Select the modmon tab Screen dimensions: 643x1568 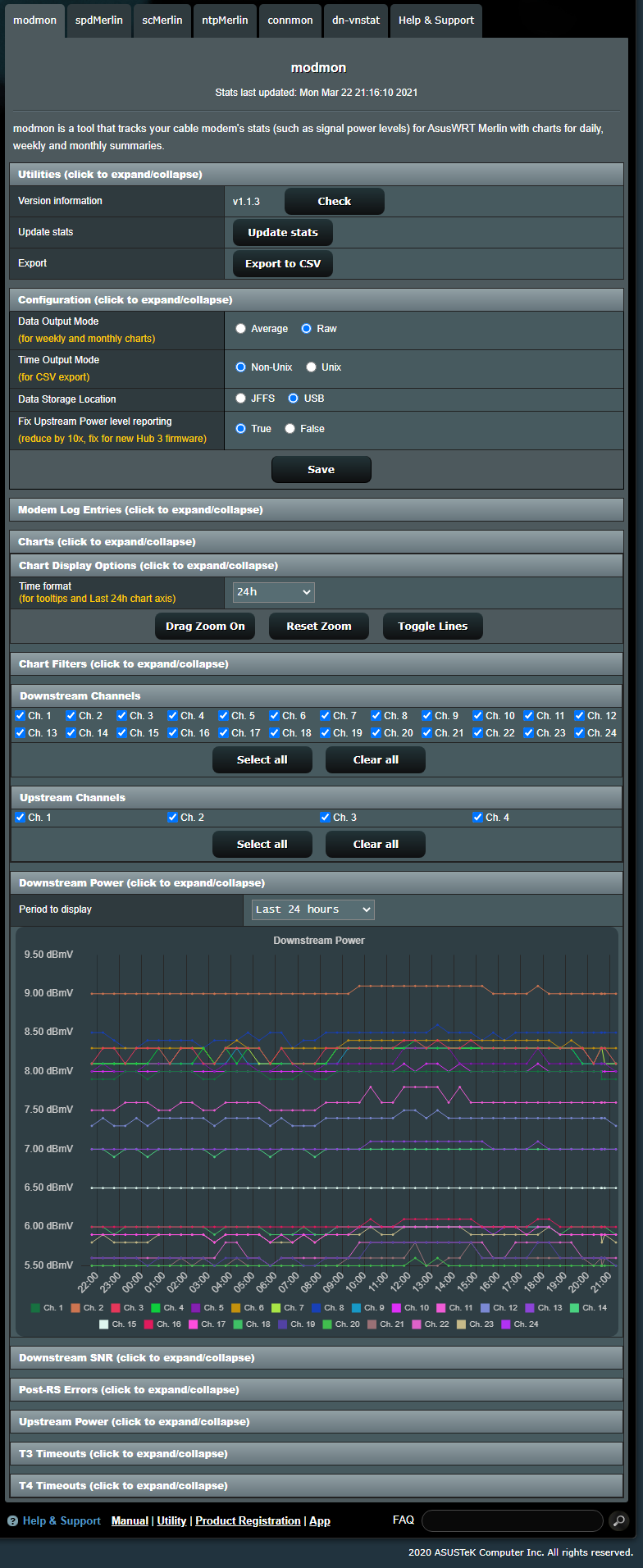coord(34,21)
